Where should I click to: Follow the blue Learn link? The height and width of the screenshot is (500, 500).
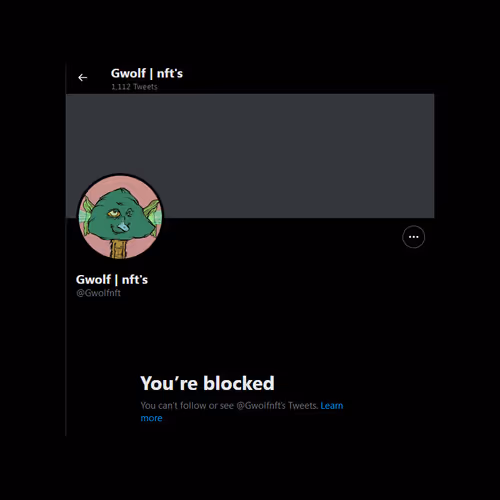(x=332, y=406)
